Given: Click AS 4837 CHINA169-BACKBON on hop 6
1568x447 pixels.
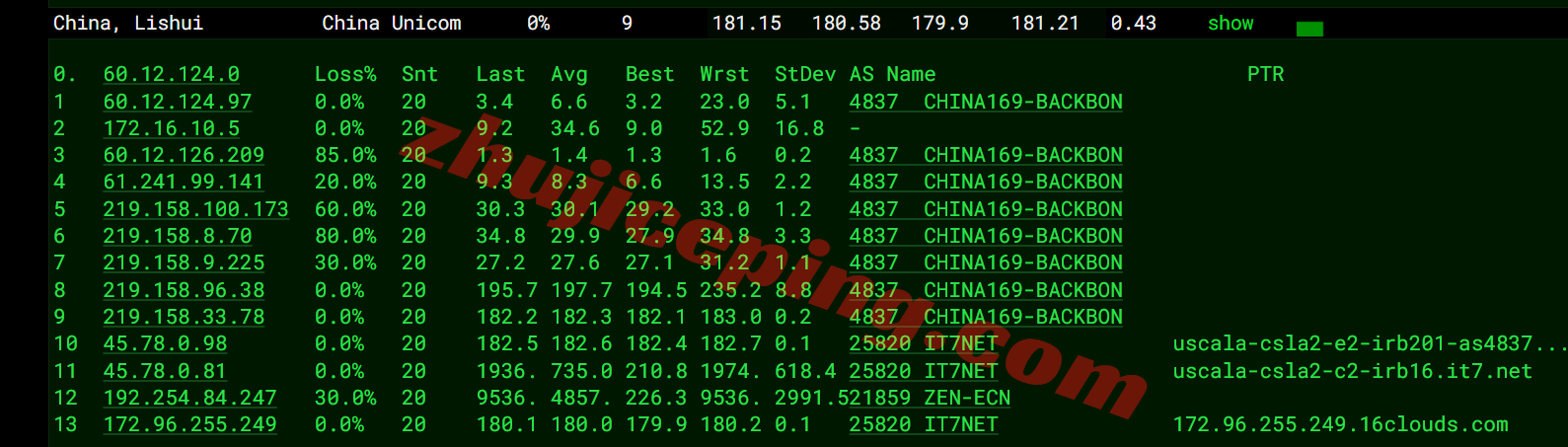Looking at the screenshot, I should [986, 236].
